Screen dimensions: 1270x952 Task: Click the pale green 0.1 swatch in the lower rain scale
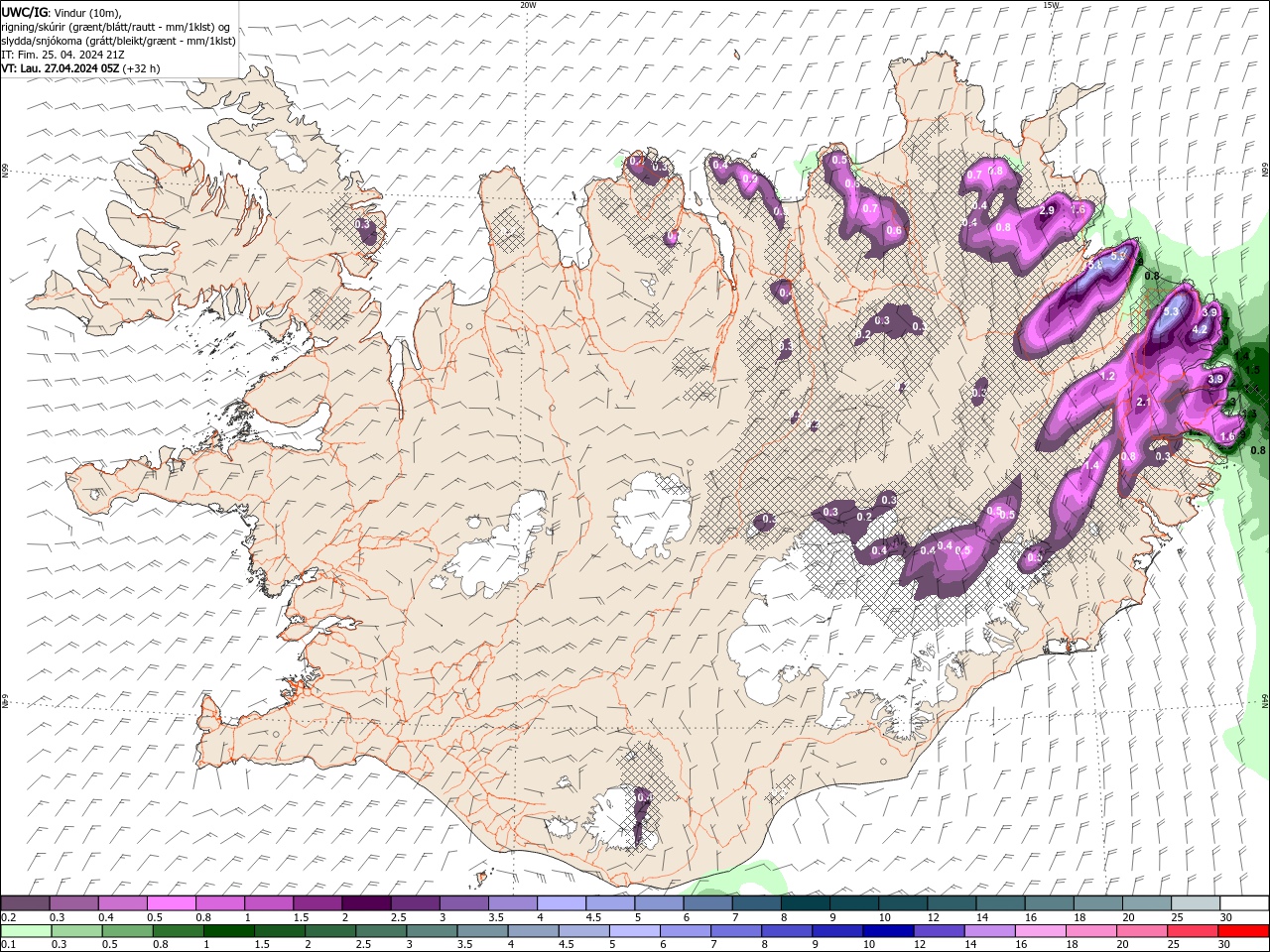click(x=26, y=931)
